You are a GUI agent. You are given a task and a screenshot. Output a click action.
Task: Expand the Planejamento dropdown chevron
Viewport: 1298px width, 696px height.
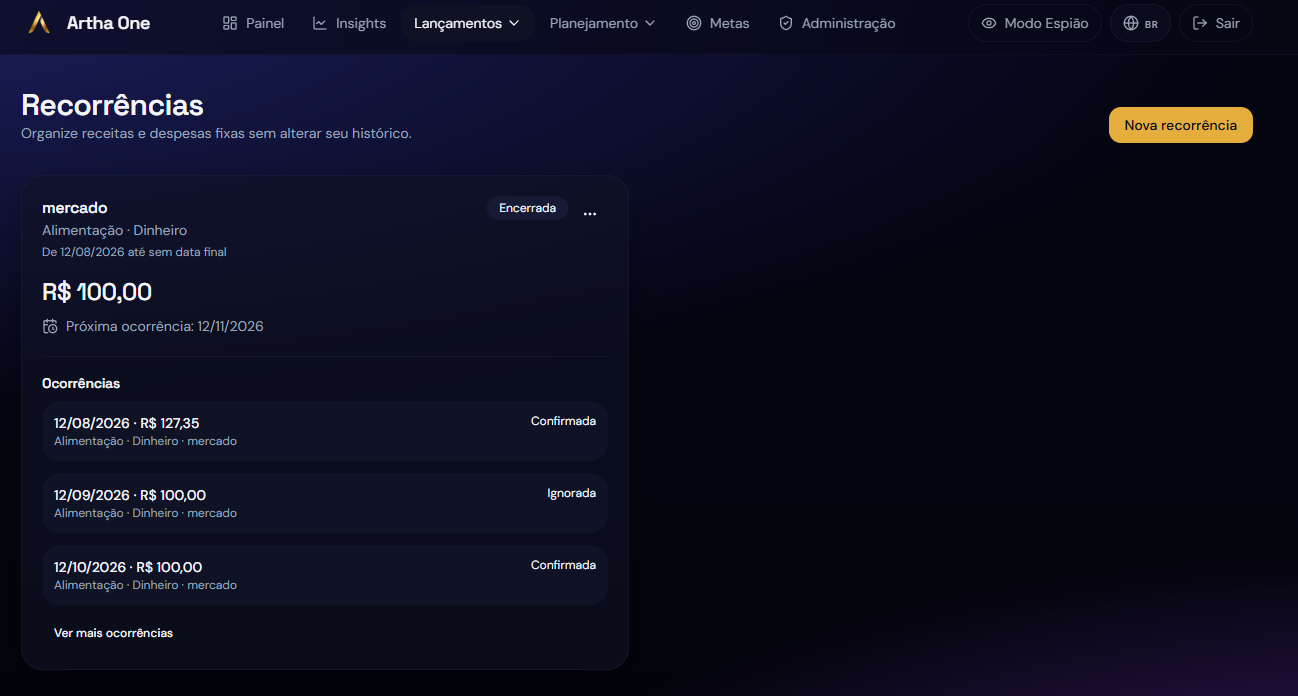[650, 23]
